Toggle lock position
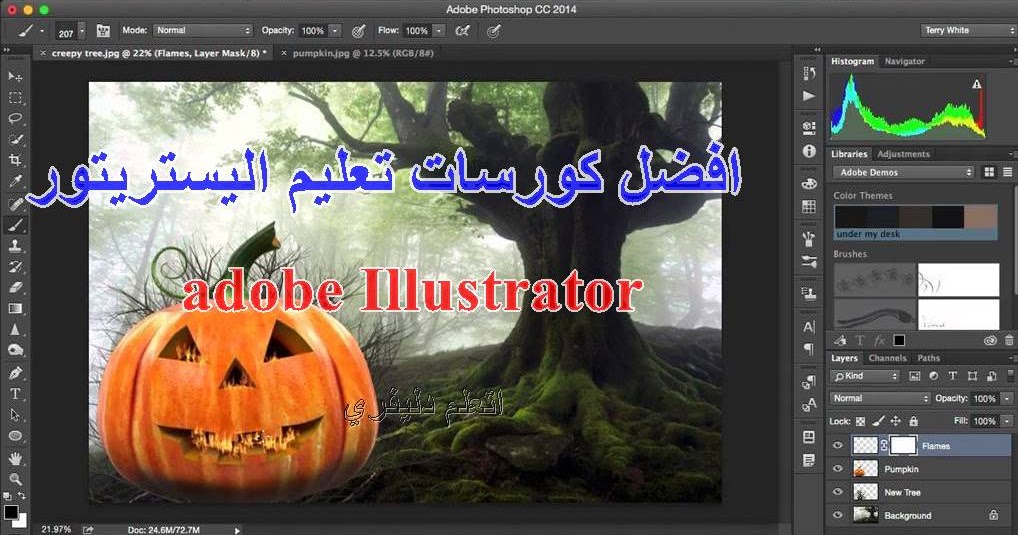The width and height of the screenshot is (1018, 535). pyautogui.click(x=895, y=421)
